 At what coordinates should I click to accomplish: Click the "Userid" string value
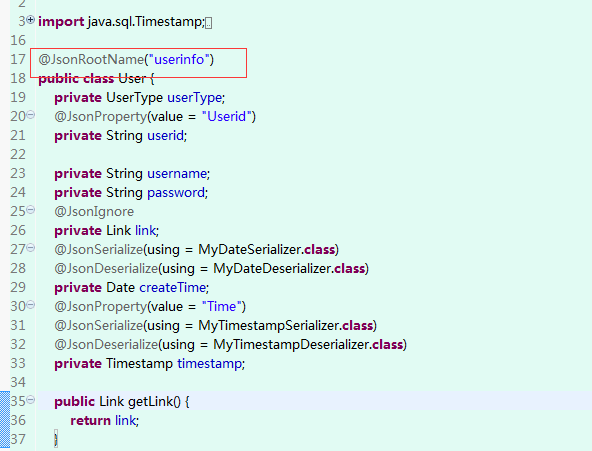click(x=226, y=117)
